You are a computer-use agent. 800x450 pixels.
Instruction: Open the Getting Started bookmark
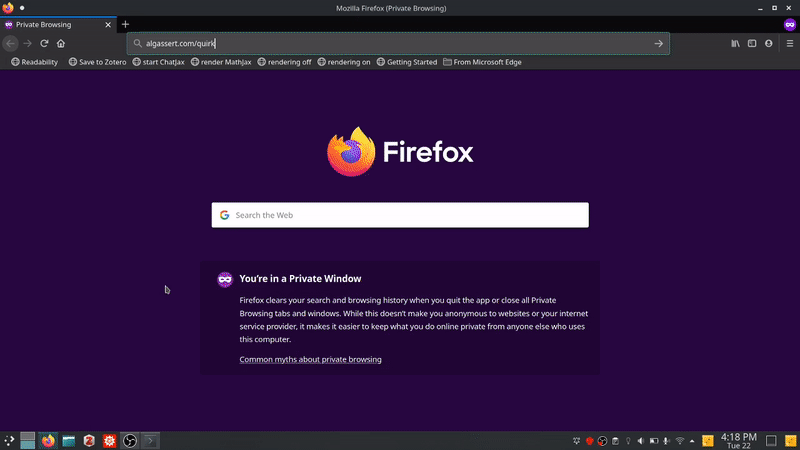point(407,62)
